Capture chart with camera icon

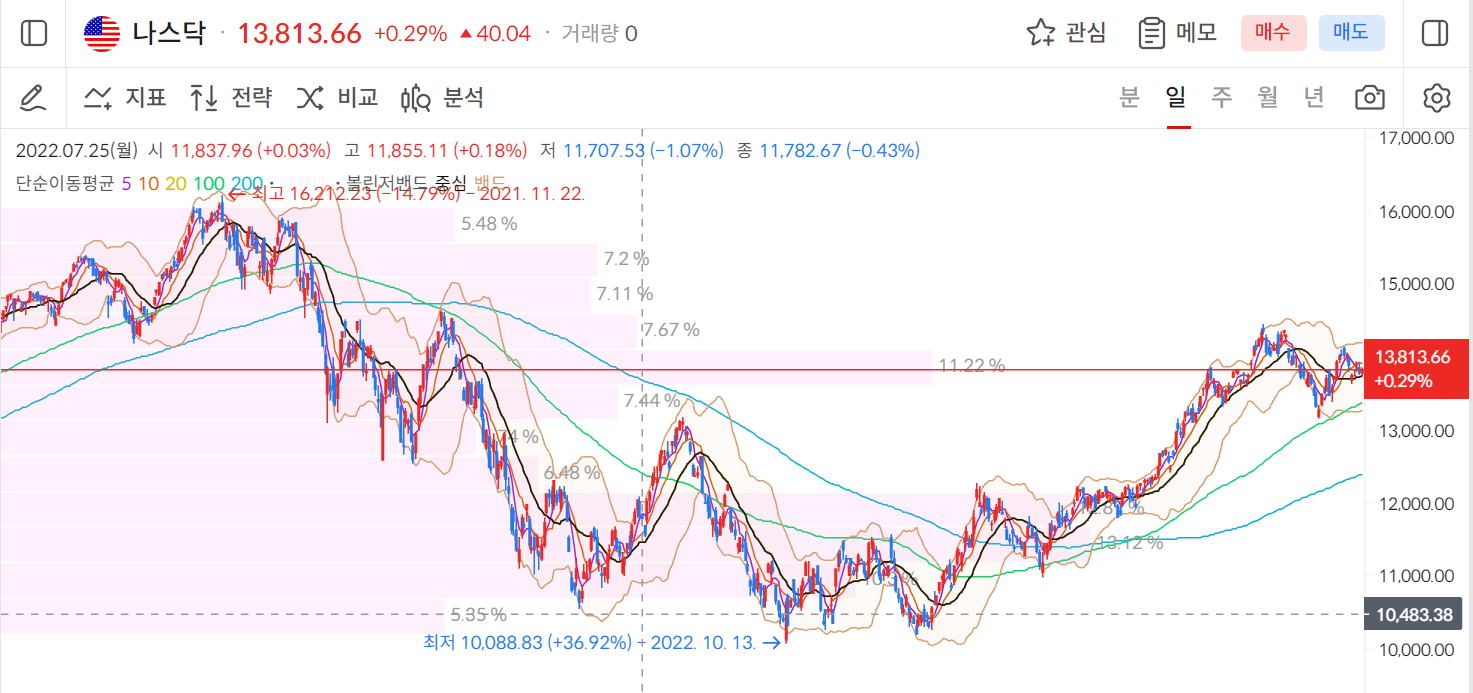click(x=1370, y=97)
